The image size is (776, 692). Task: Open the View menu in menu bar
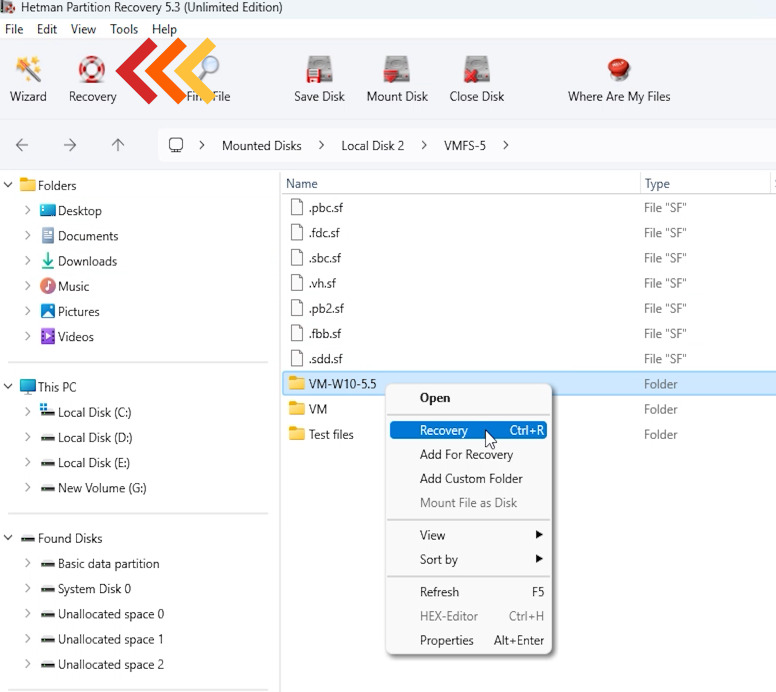(x=83, y=29)
